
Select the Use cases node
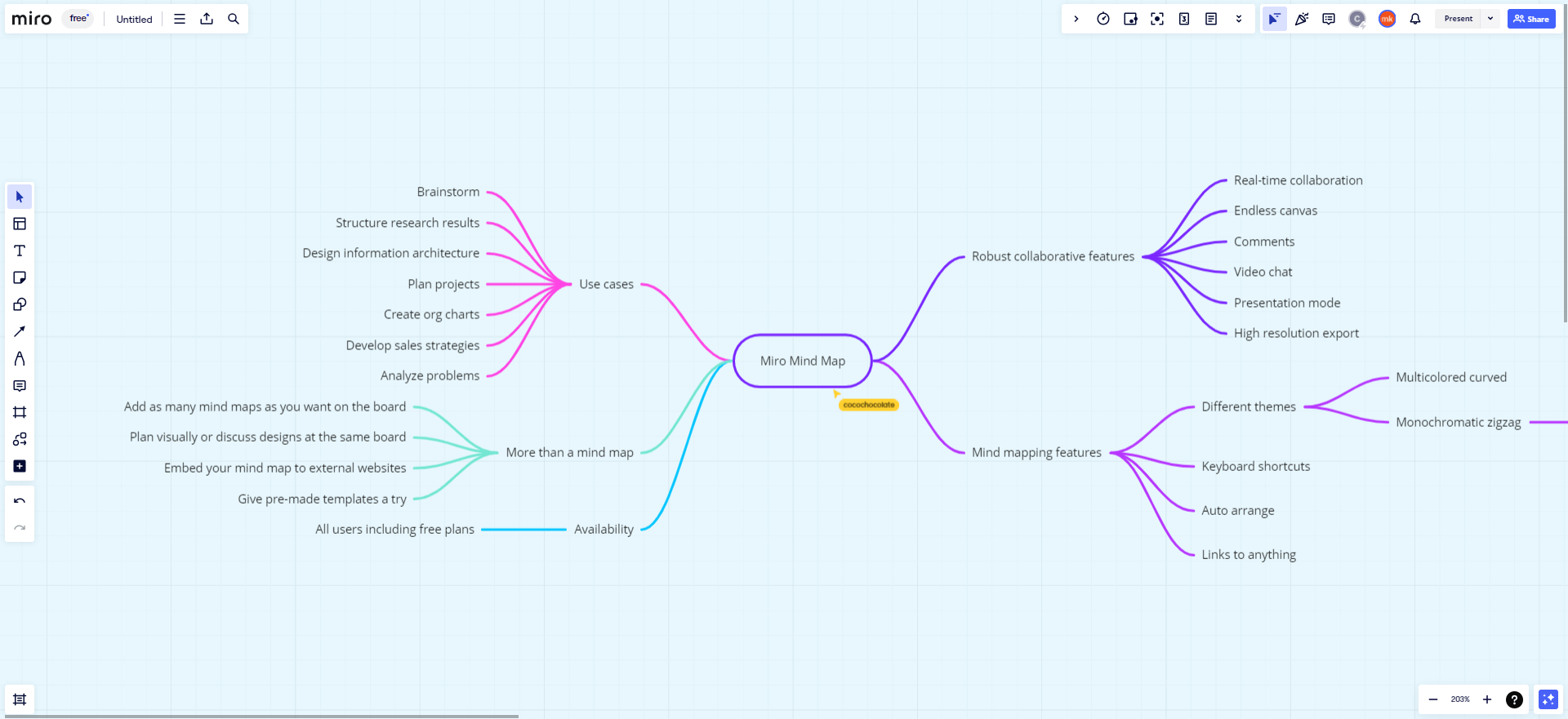pos(606,284)
